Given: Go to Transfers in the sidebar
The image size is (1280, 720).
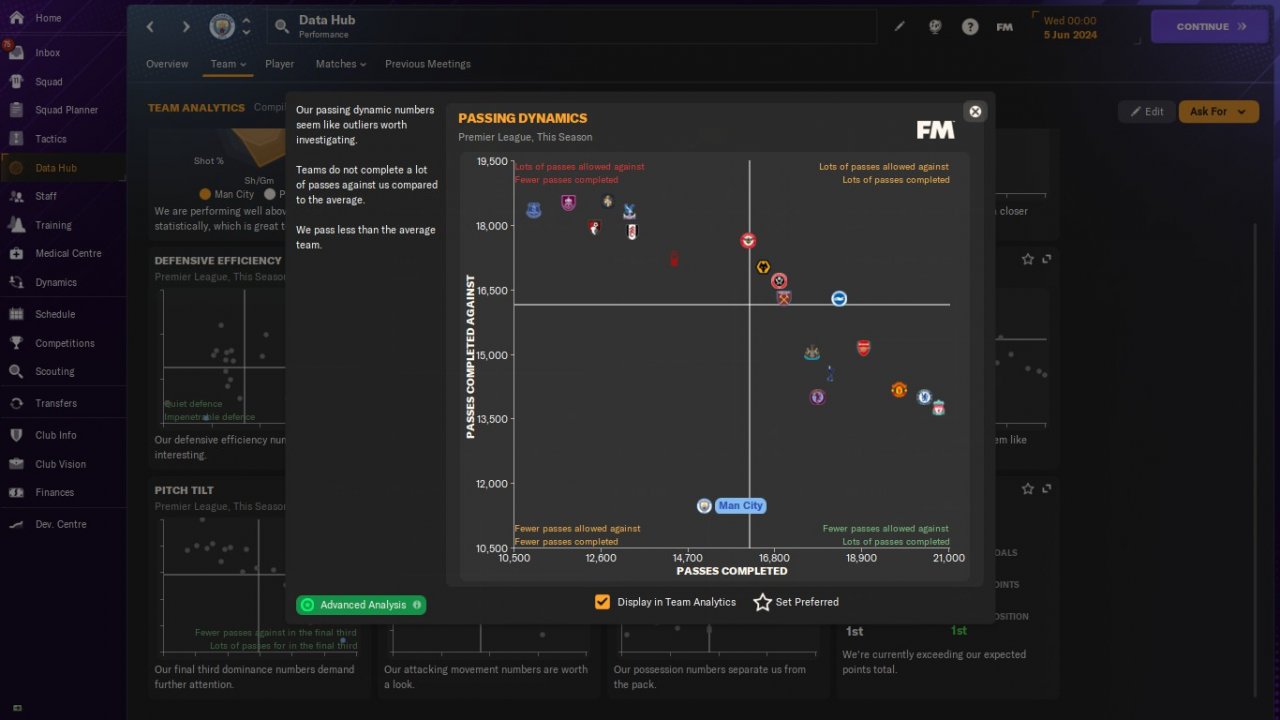Looking at the screenshot, I should (55, 403).
